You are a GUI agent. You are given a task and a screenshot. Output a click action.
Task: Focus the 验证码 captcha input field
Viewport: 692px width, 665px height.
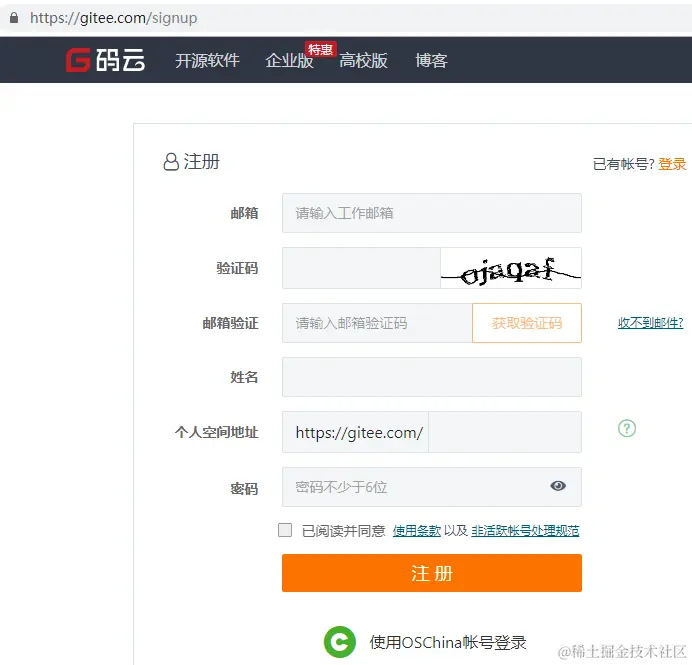pyautogui.click(x=361, y=268)
